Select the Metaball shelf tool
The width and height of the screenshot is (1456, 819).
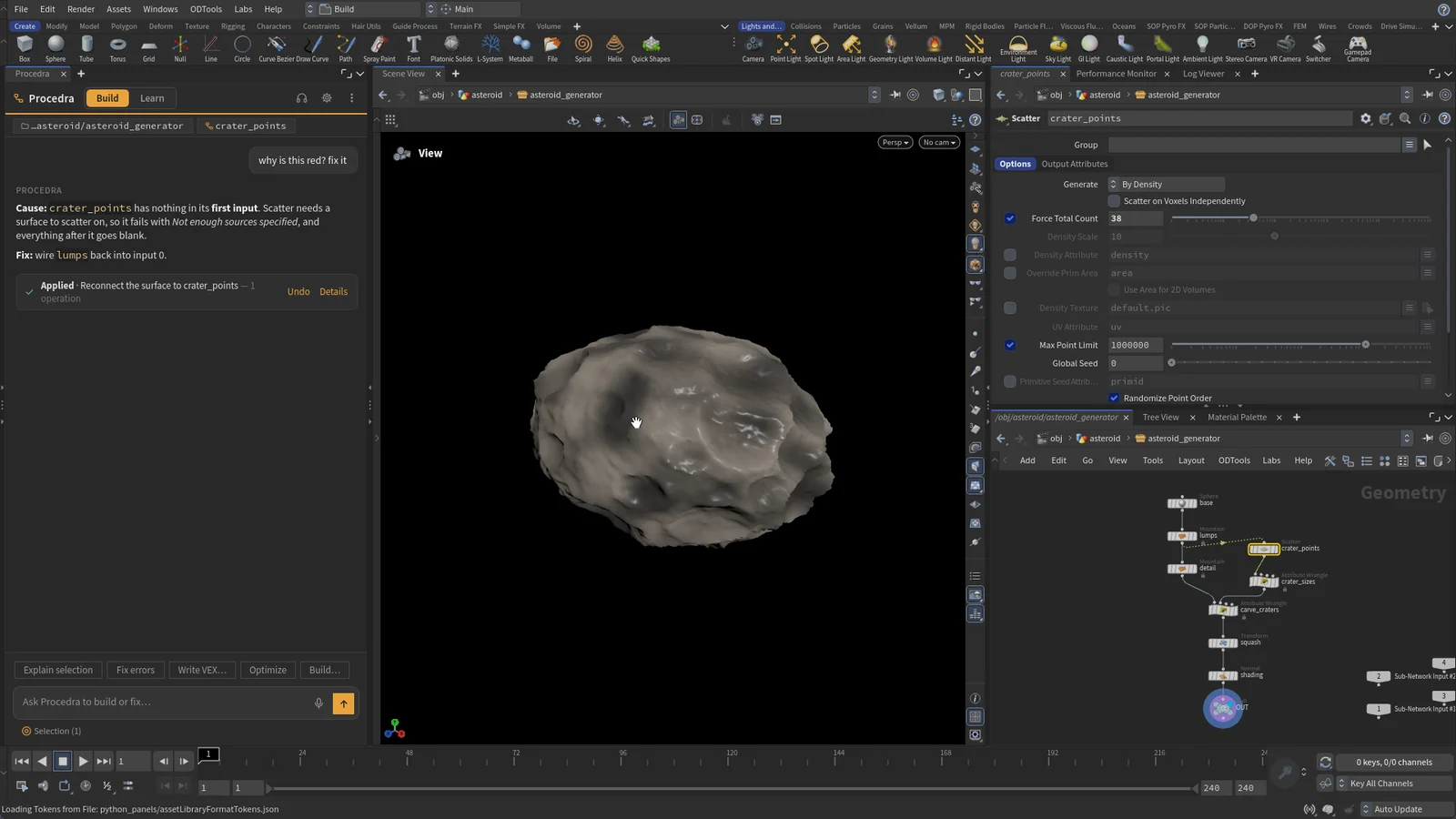521,48
